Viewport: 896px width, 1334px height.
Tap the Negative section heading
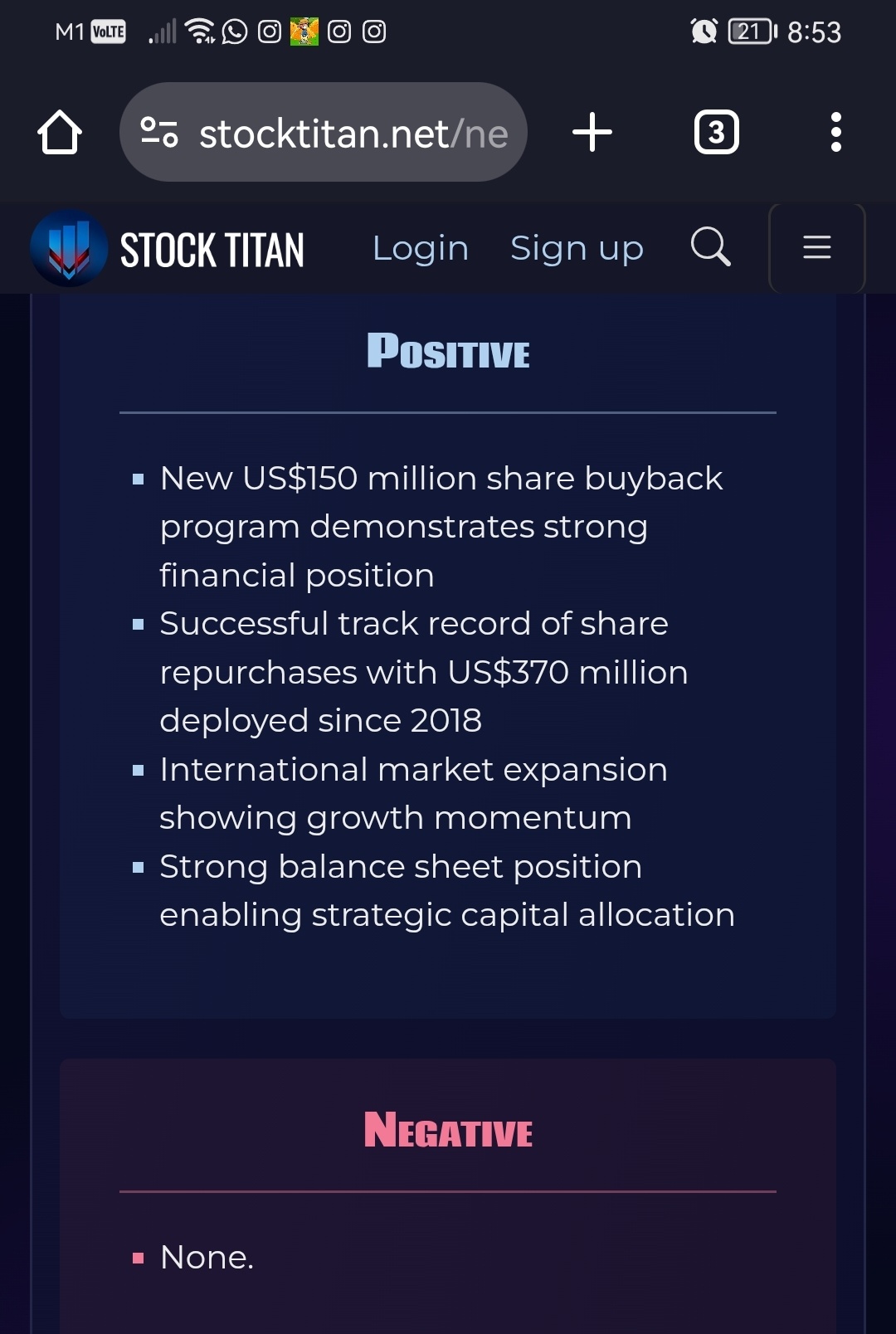pos(448,1131)
